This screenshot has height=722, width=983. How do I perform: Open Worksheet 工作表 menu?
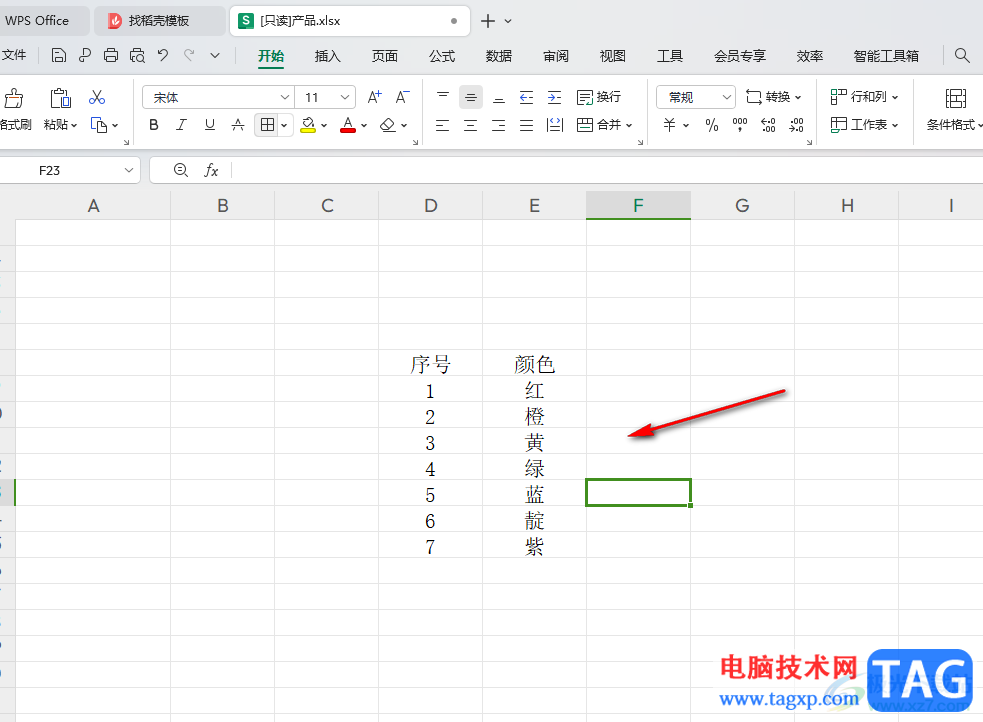(865, 125)
